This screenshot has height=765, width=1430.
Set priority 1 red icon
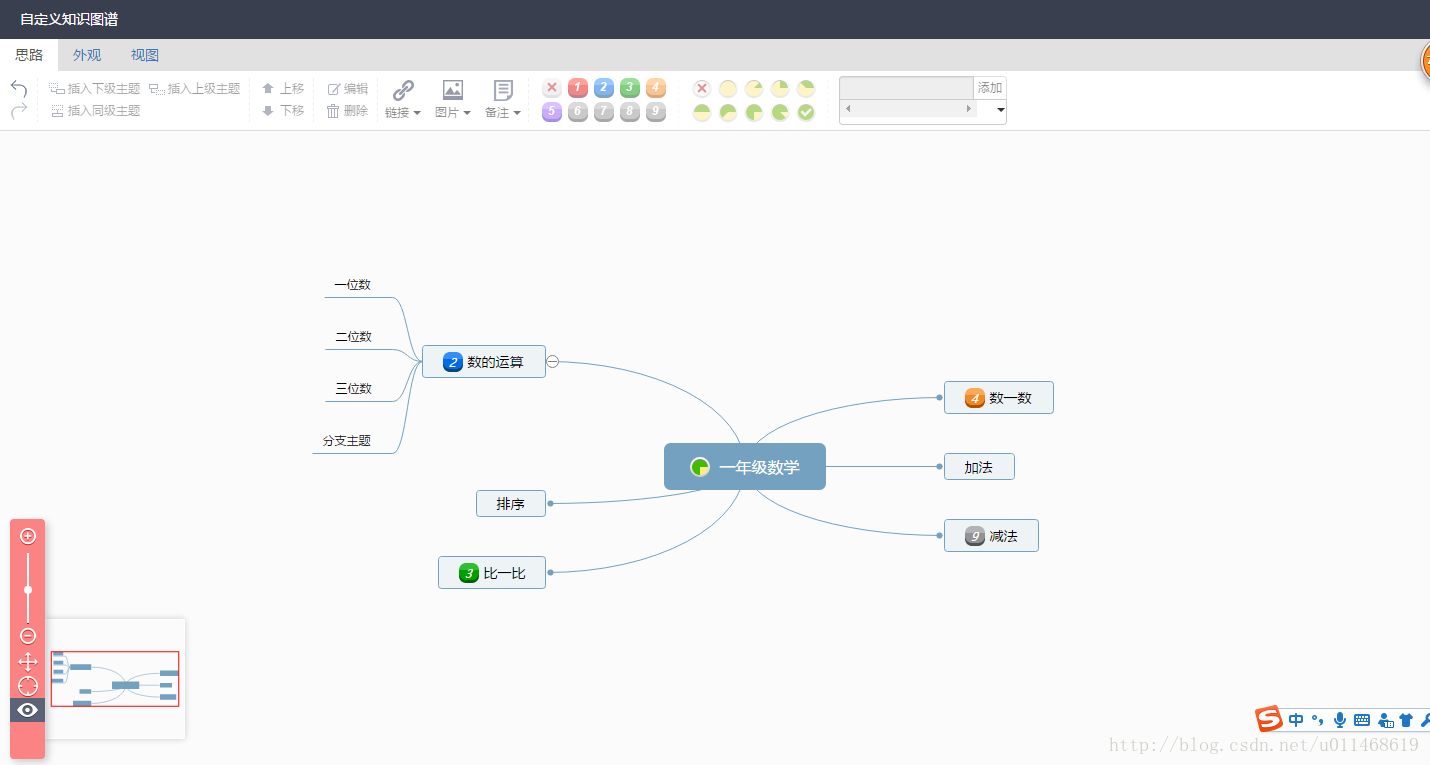[578, 88]
